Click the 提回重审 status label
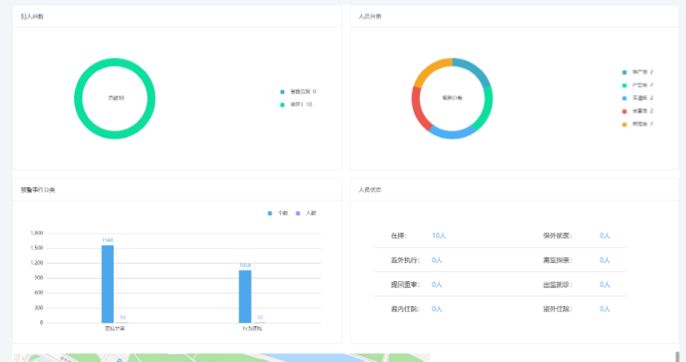Image resolution: width=686 pixels, height=362 pixels. pos(405,285)
